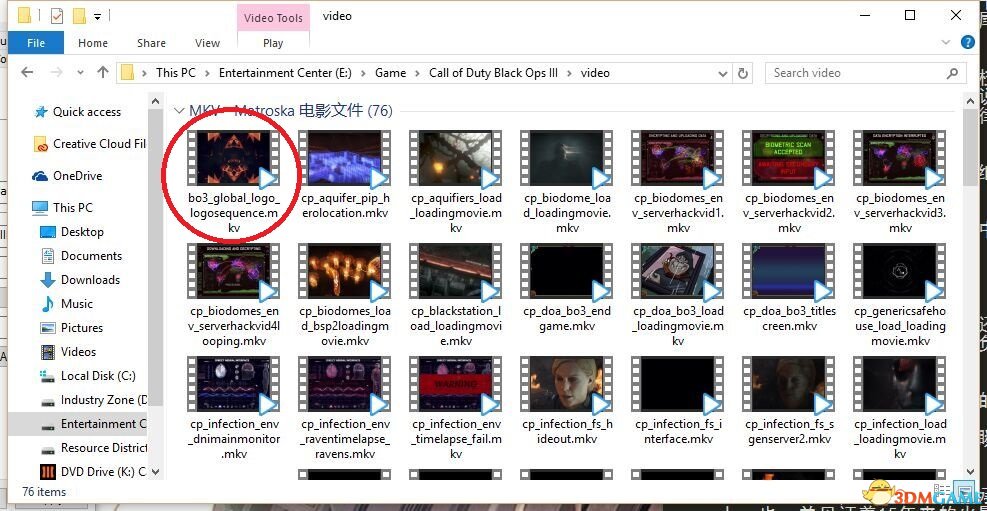Image resolution: width=987 pixels, height=511 pixels.
Task: Select cp_doa_bo3_titlescreen.mkv file
Action: click(789, 288)
